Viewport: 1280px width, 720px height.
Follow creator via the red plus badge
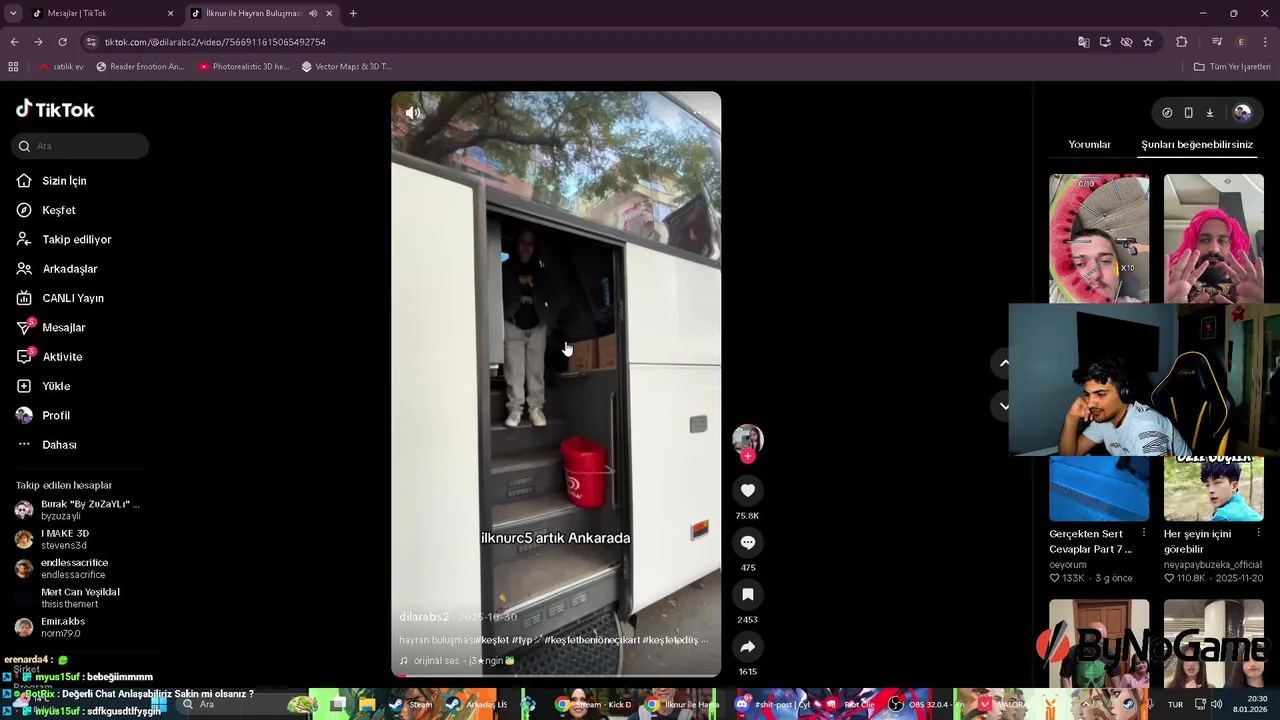[x=747, y=456]
